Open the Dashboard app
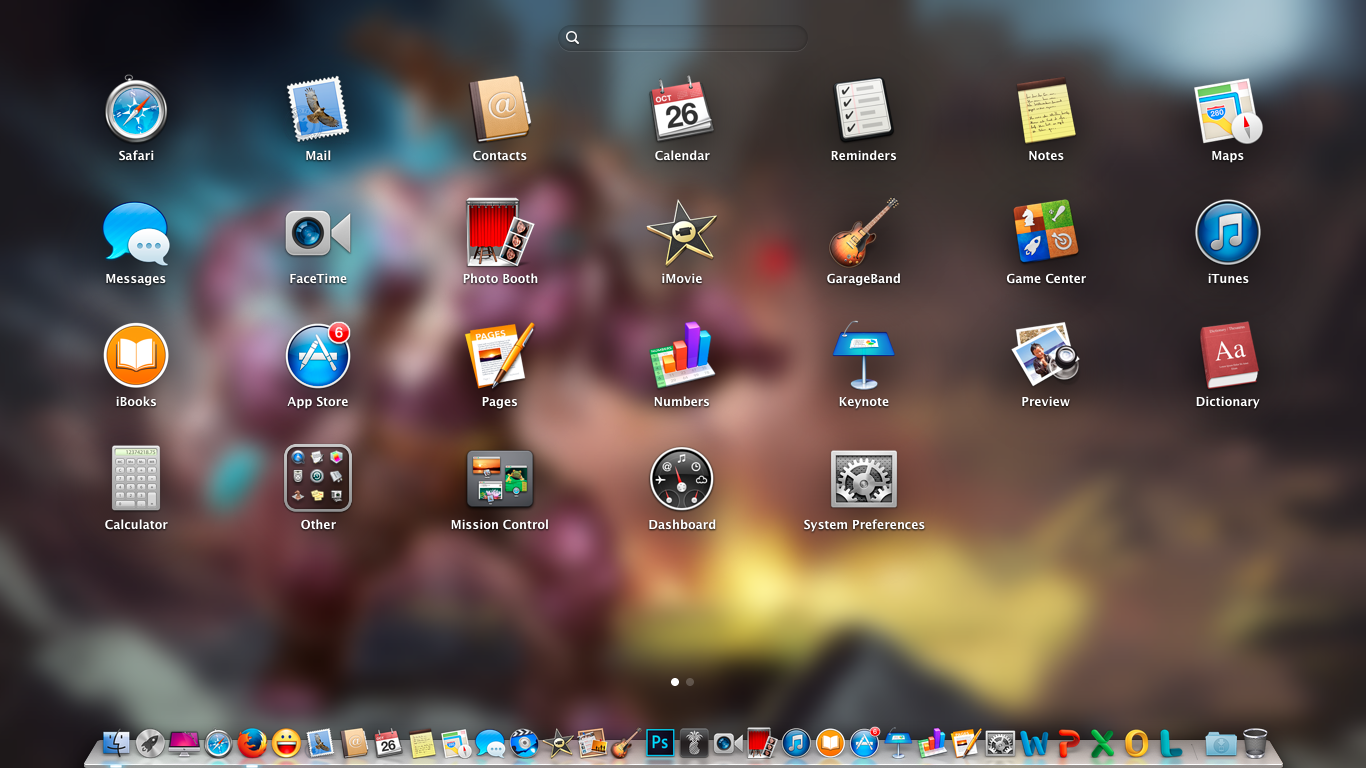The image size is (1366, 768). (x=681, y=479)
